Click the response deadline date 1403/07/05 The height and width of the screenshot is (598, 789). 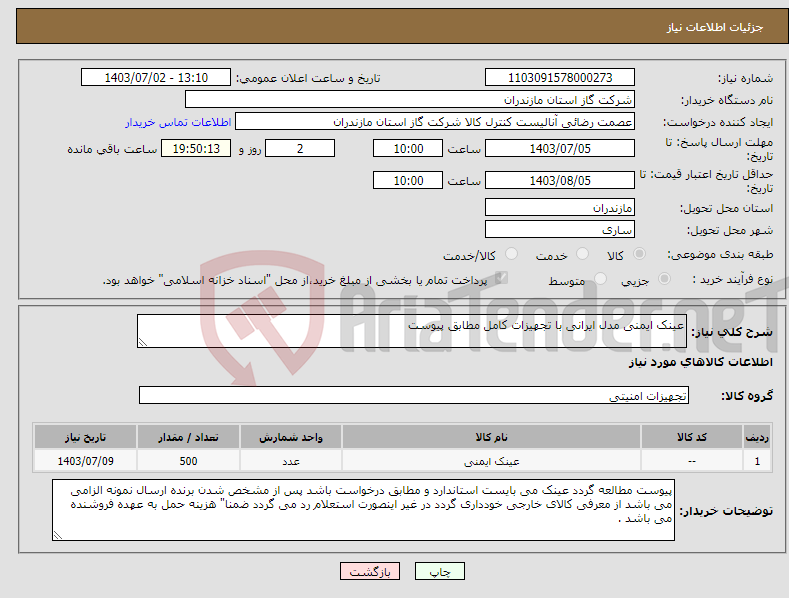pyautogui.click(x=560, y=148)
